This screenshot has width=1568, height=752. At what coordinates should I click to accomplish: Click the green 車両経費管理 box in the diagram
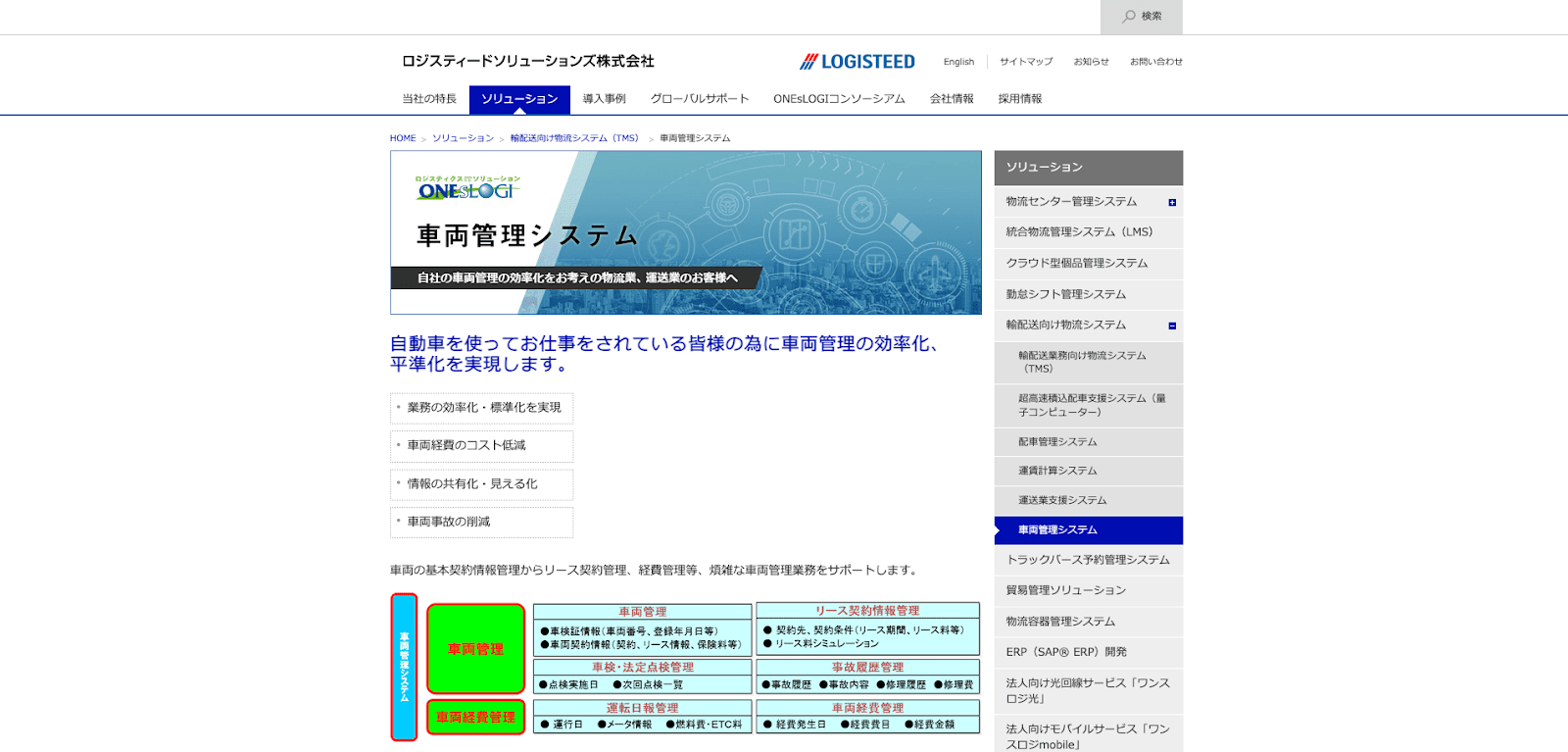pos(475,718)
